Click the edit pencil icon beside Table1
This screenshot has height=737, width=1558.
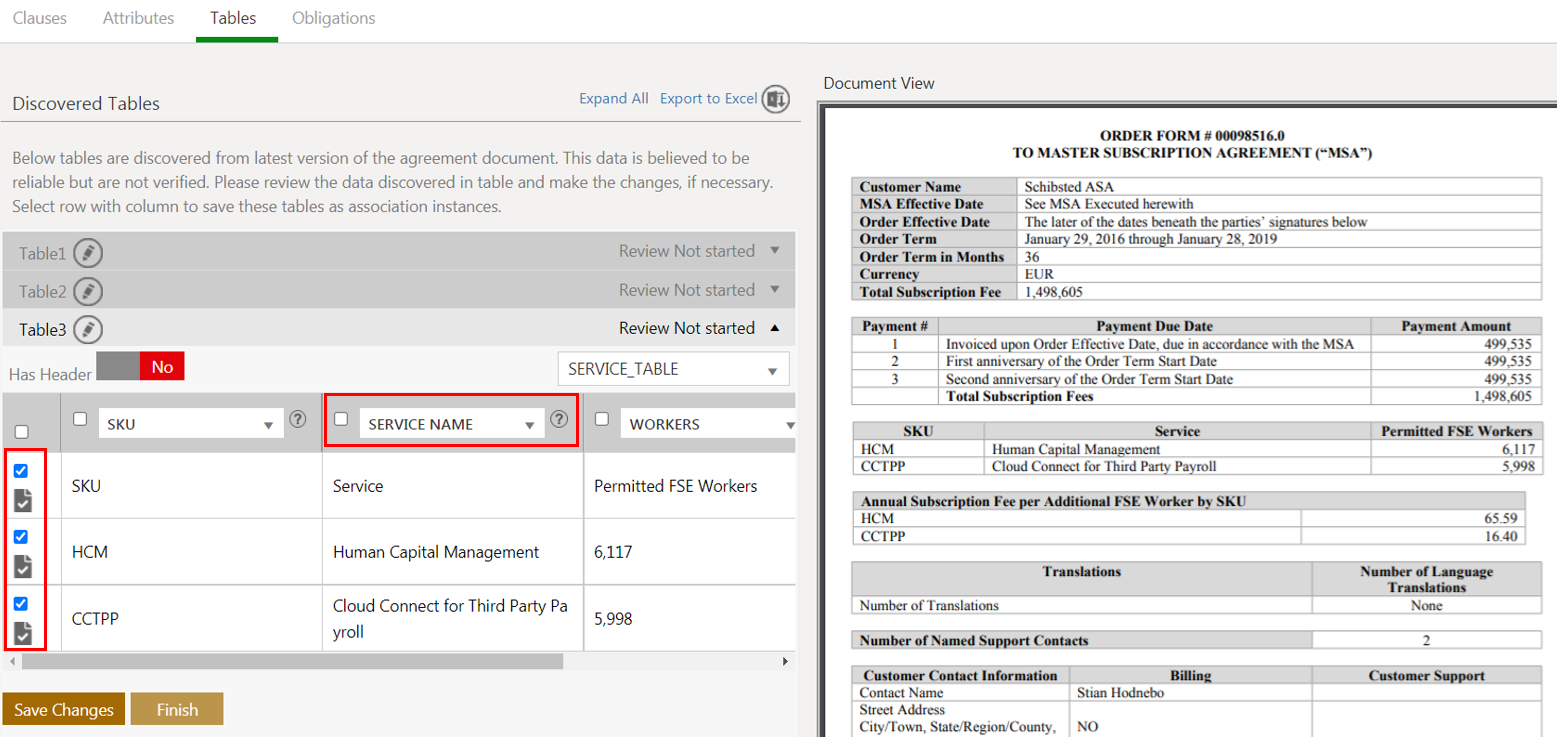(88, 252)
